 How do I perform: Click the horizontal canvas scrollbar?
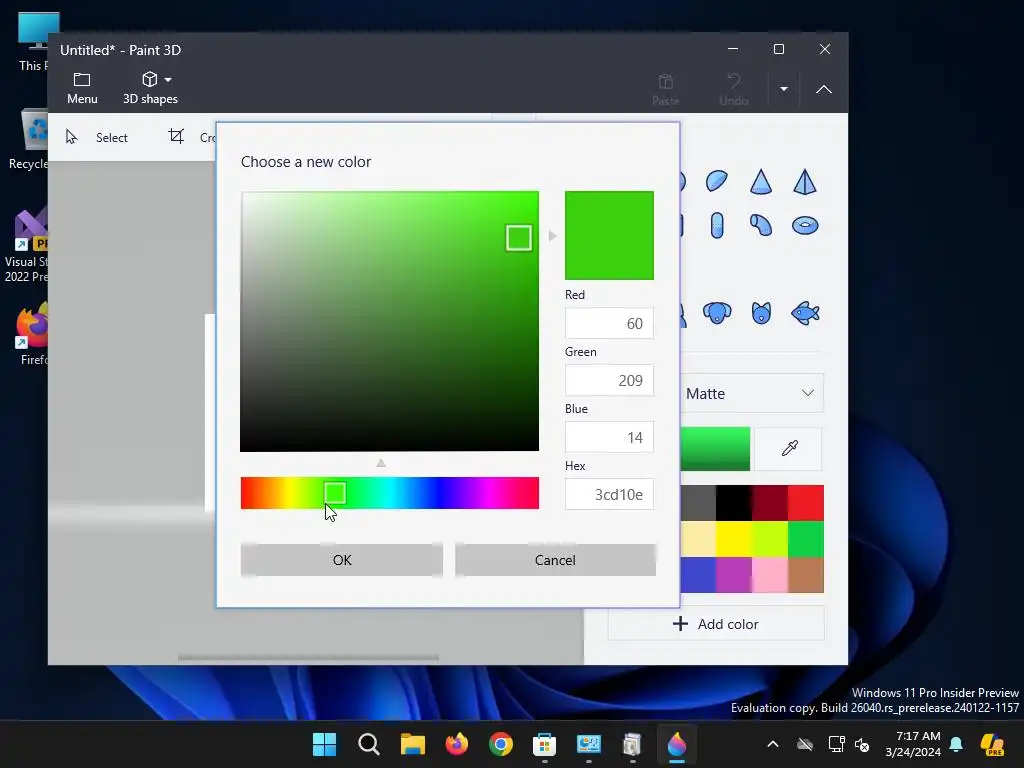pyautogui.click(x=308, y=658)
